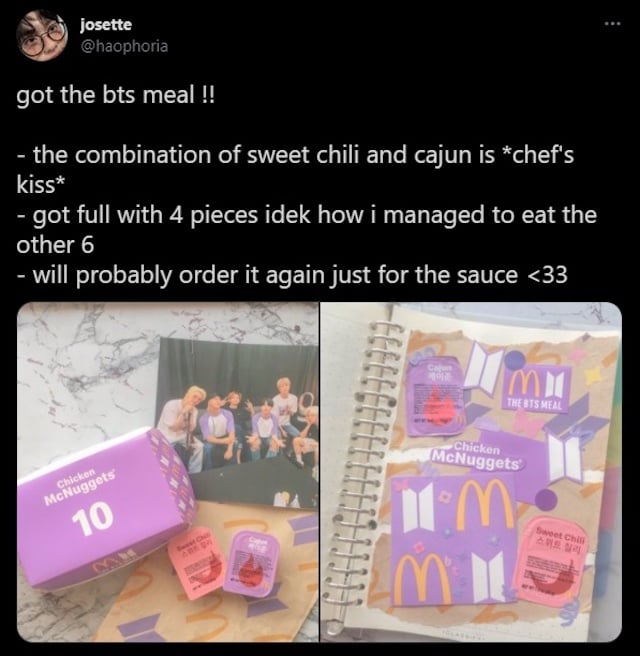Open josette's profile avatar picture

pyautogui.click(x=42, y=36)
